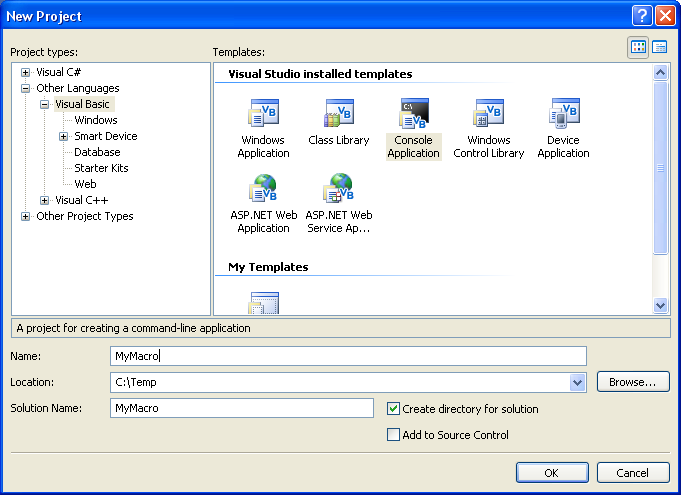Select the Windows Application template icon
The image size is (681, 495).
tap(263, 114)
